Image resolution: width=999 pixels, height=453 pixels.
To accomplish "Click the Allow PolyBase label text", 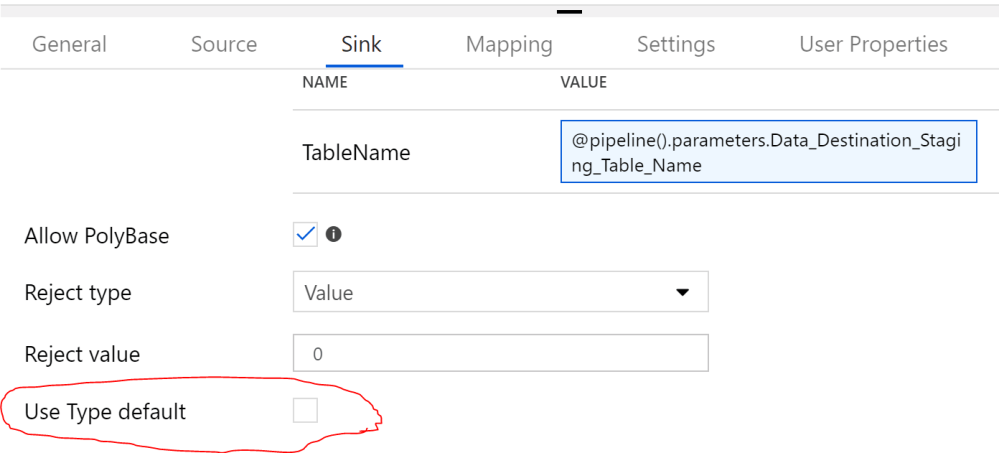I will tap(97, 236).
